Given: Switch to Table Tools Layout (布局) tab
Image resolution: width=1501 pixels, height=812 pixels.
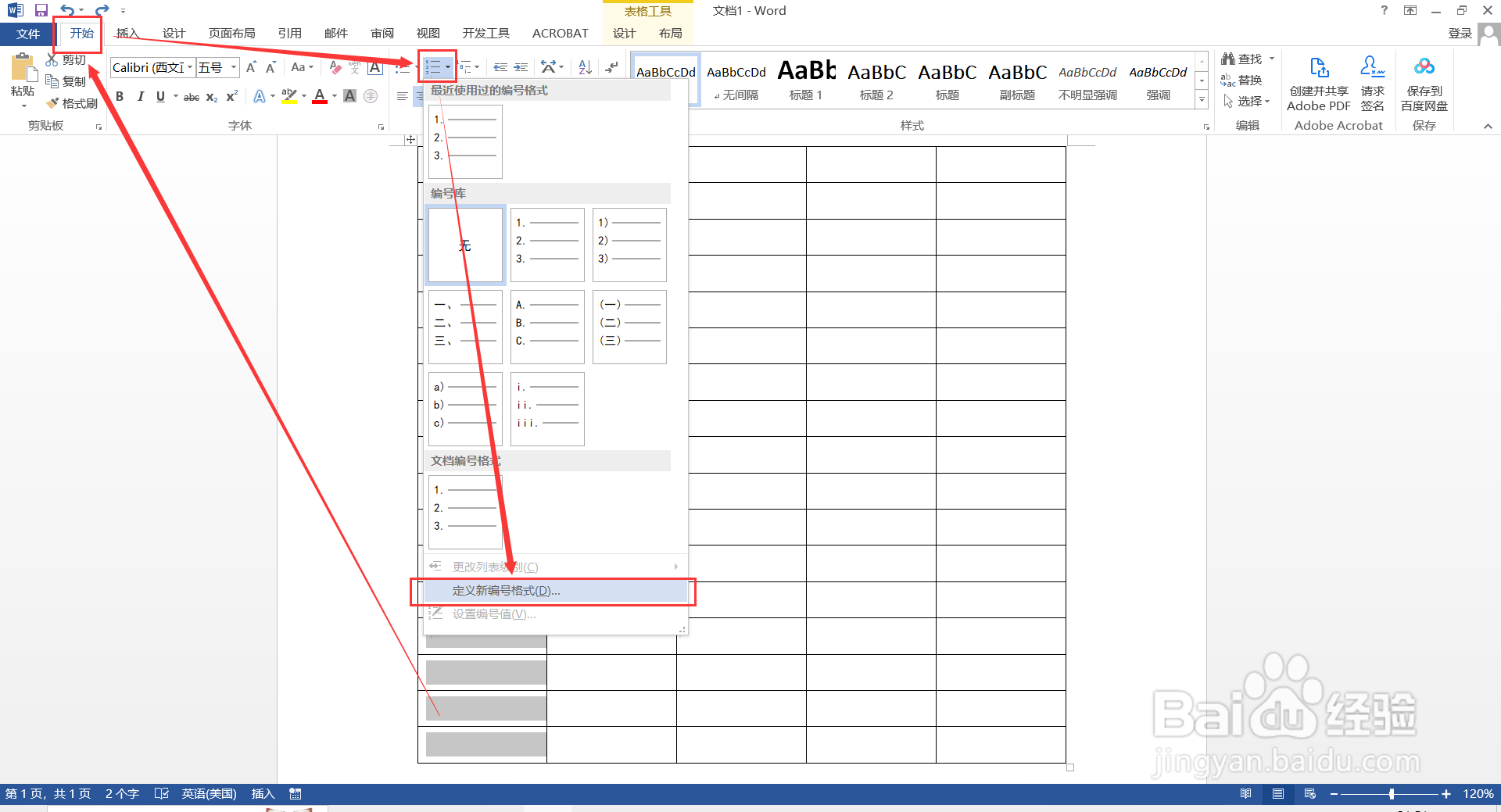Looking at the screenshot, I should coord(671,34).
